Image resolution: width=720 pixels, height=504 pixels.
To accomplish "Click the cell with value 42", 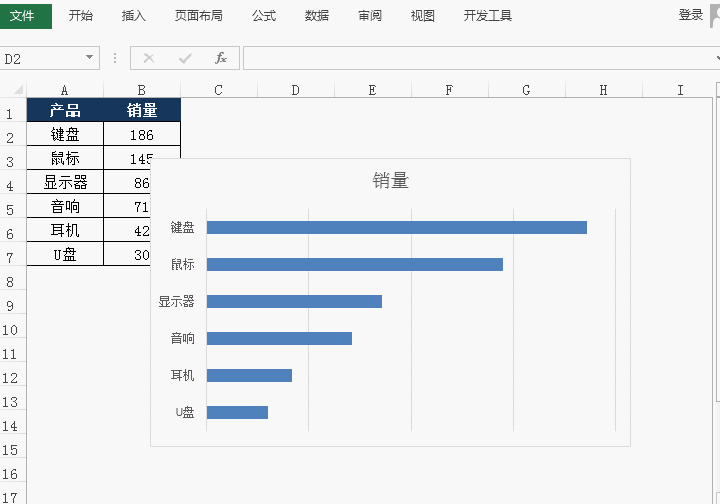I will coord(128,230).
